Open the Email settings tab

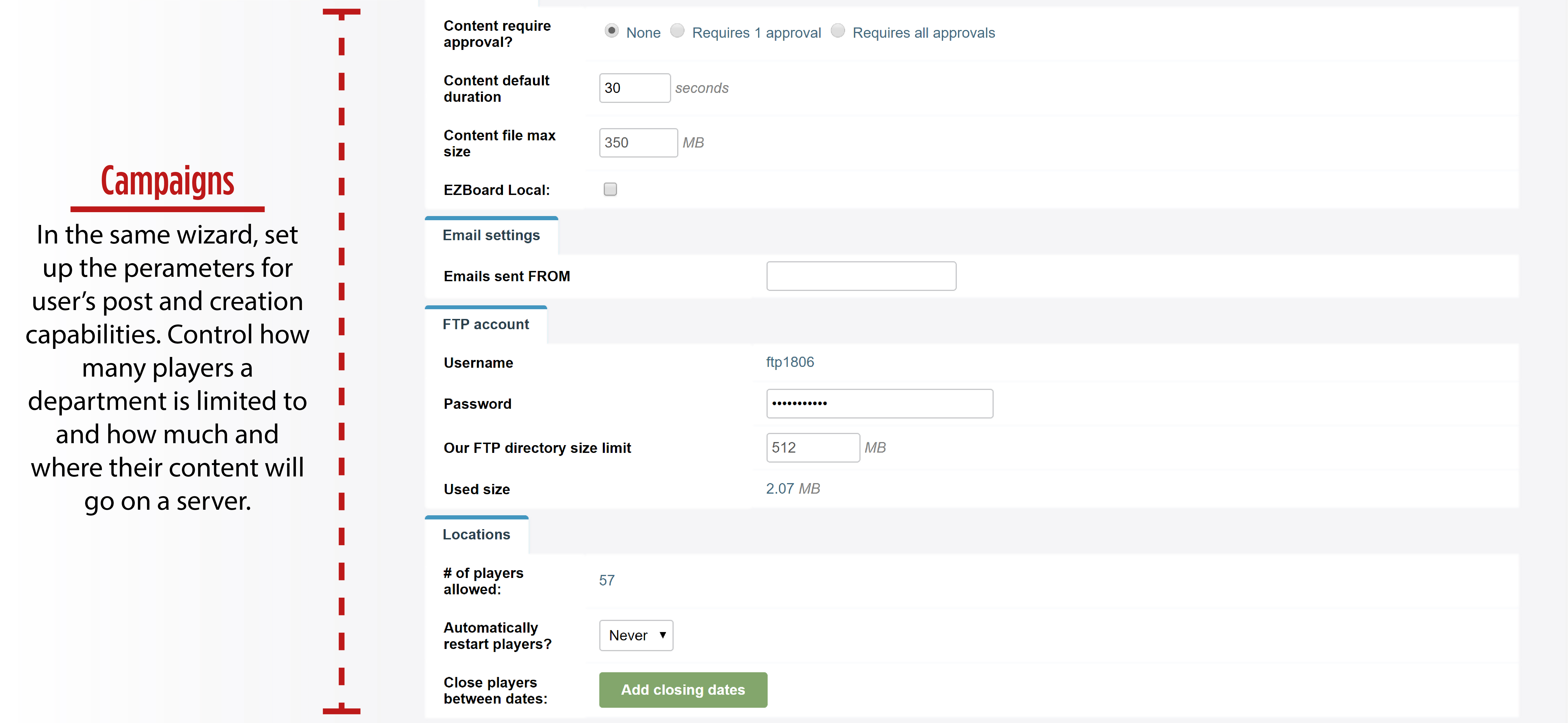[x=491, y=235]
